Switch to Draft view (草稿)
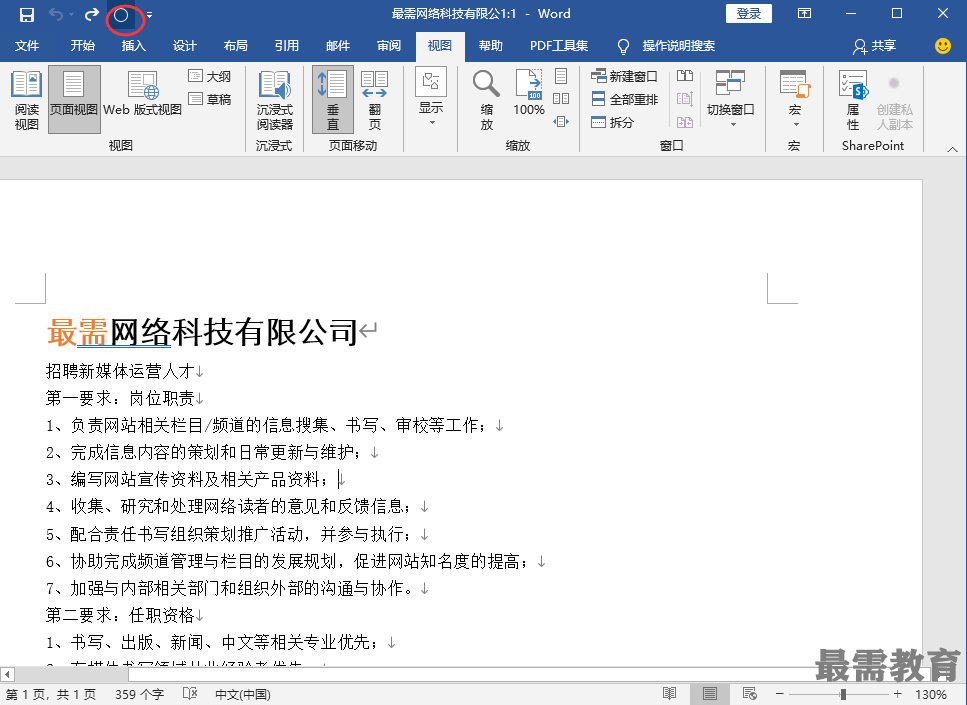The height and width of the screenshot is (705, 967). (x=210, y=99)
